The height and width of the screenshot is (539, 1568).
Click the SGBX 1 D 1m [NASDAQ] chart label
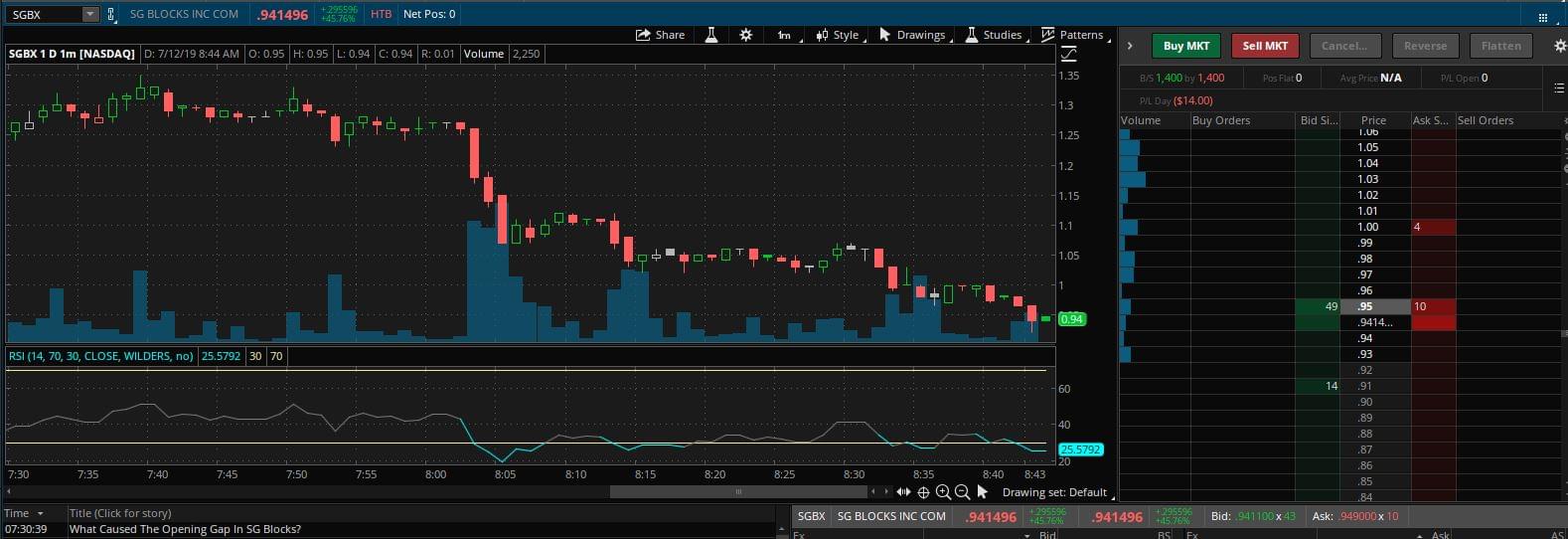72,54
